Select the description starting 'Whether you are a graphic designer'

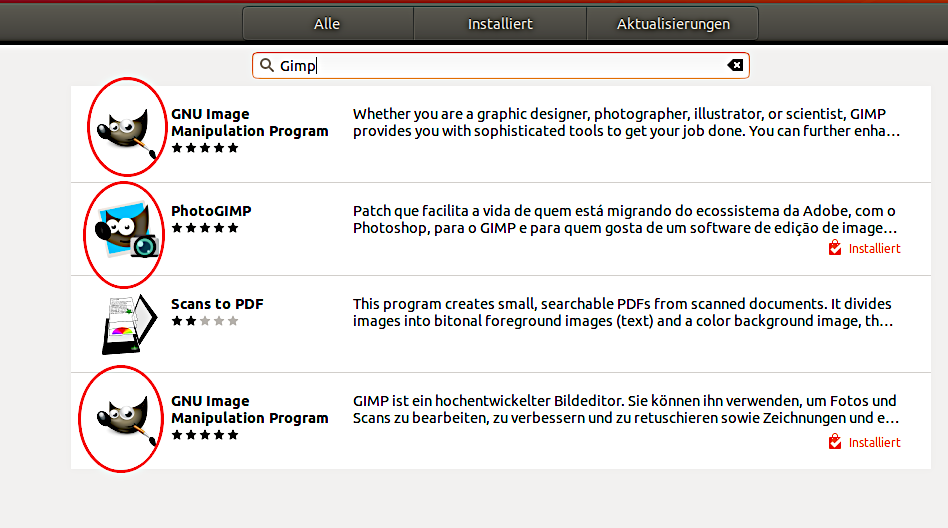pyautogui.click(x=626, y=123)
